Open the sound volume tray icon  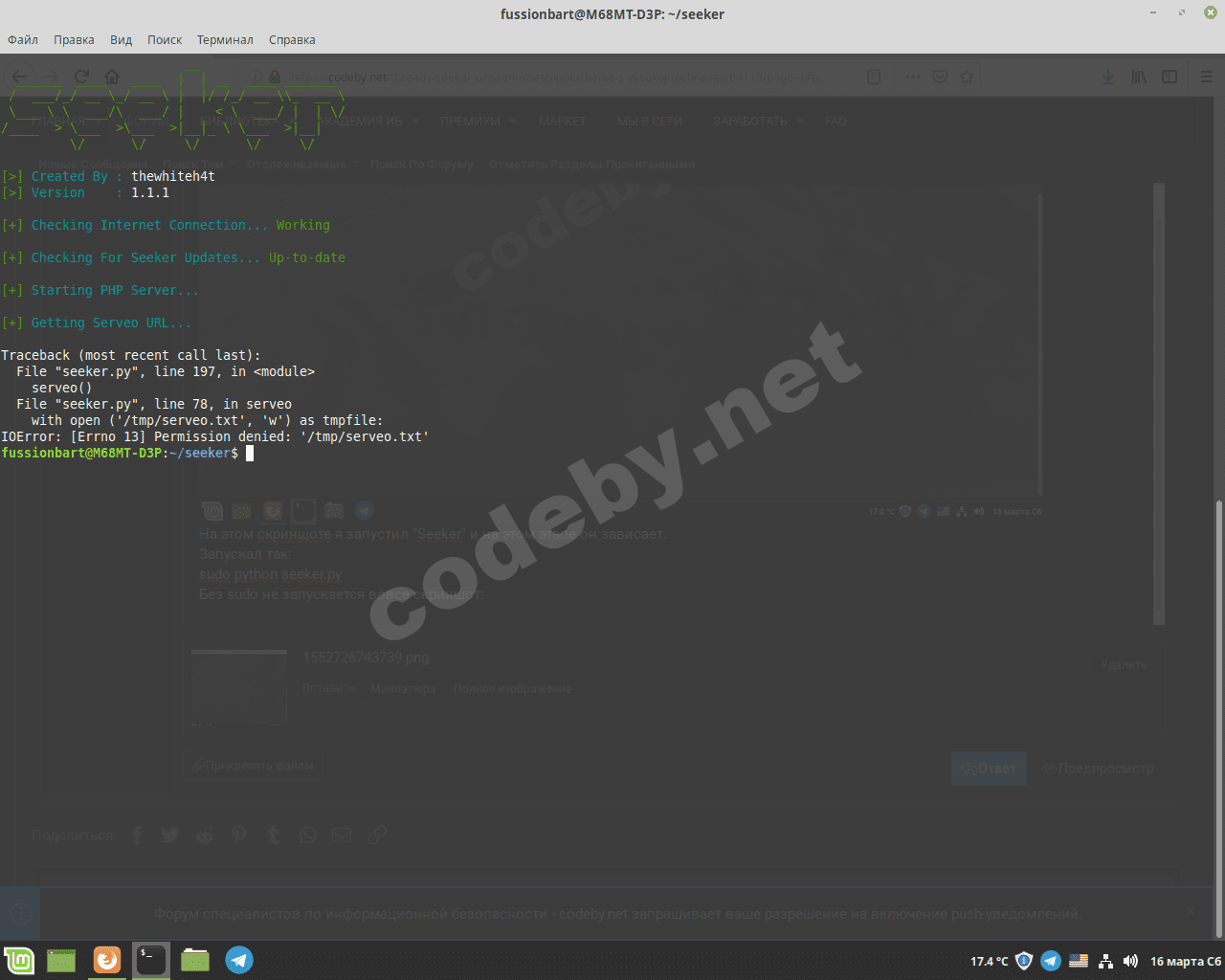1130,961
